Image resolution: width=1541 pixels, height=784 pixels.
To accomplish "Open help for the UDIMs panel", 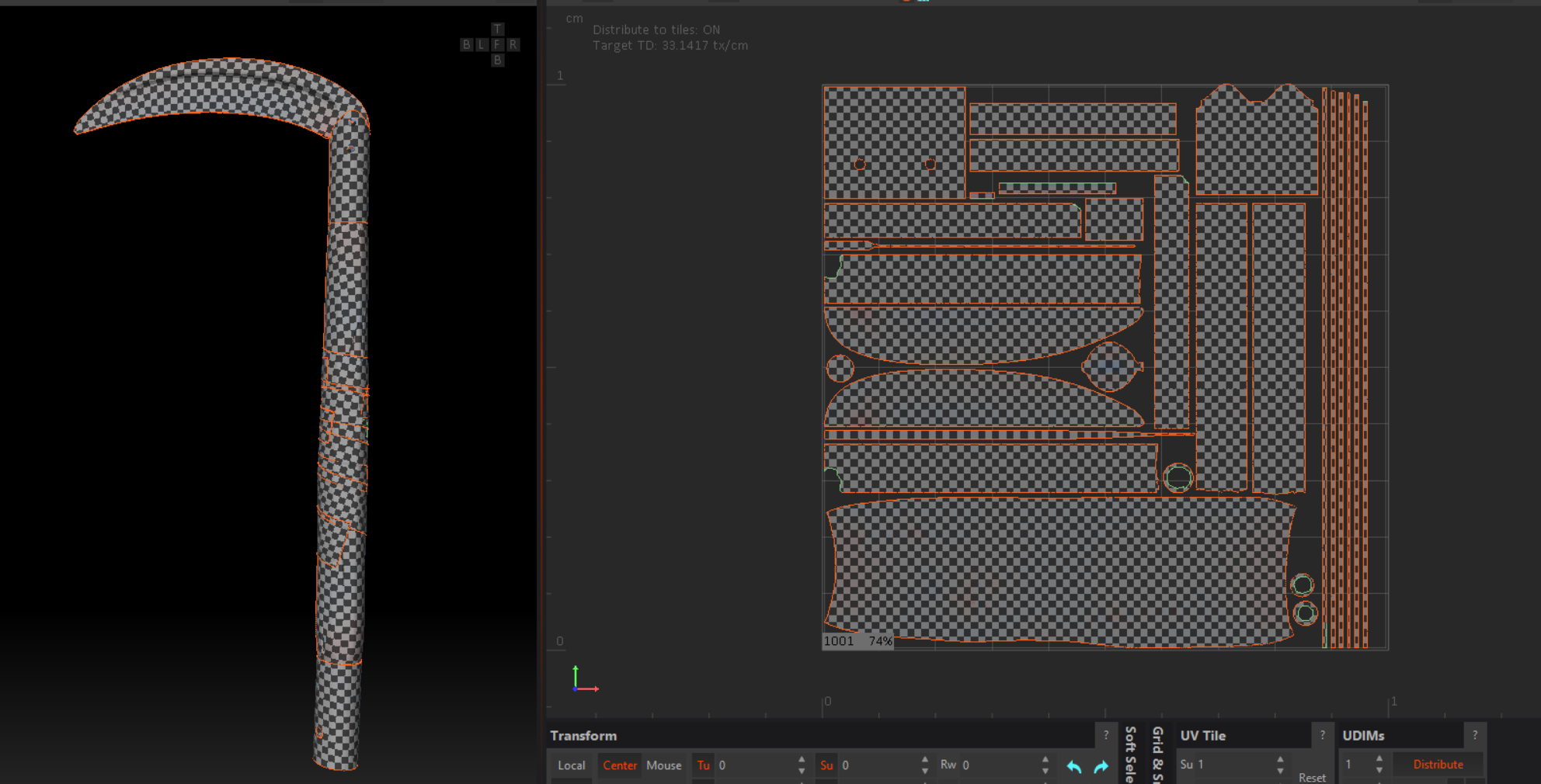I will pos(1474,735).
